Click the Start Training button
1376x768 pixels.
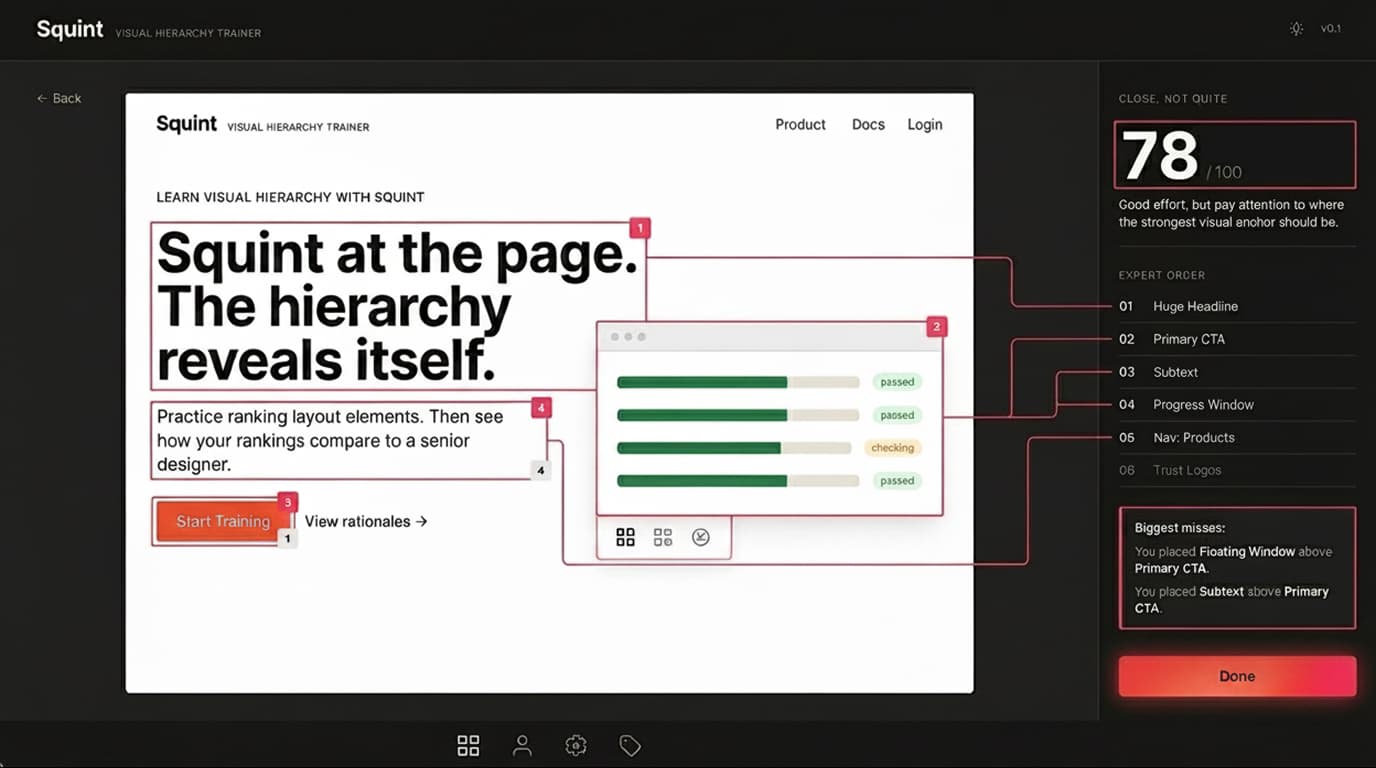[223, 521]
